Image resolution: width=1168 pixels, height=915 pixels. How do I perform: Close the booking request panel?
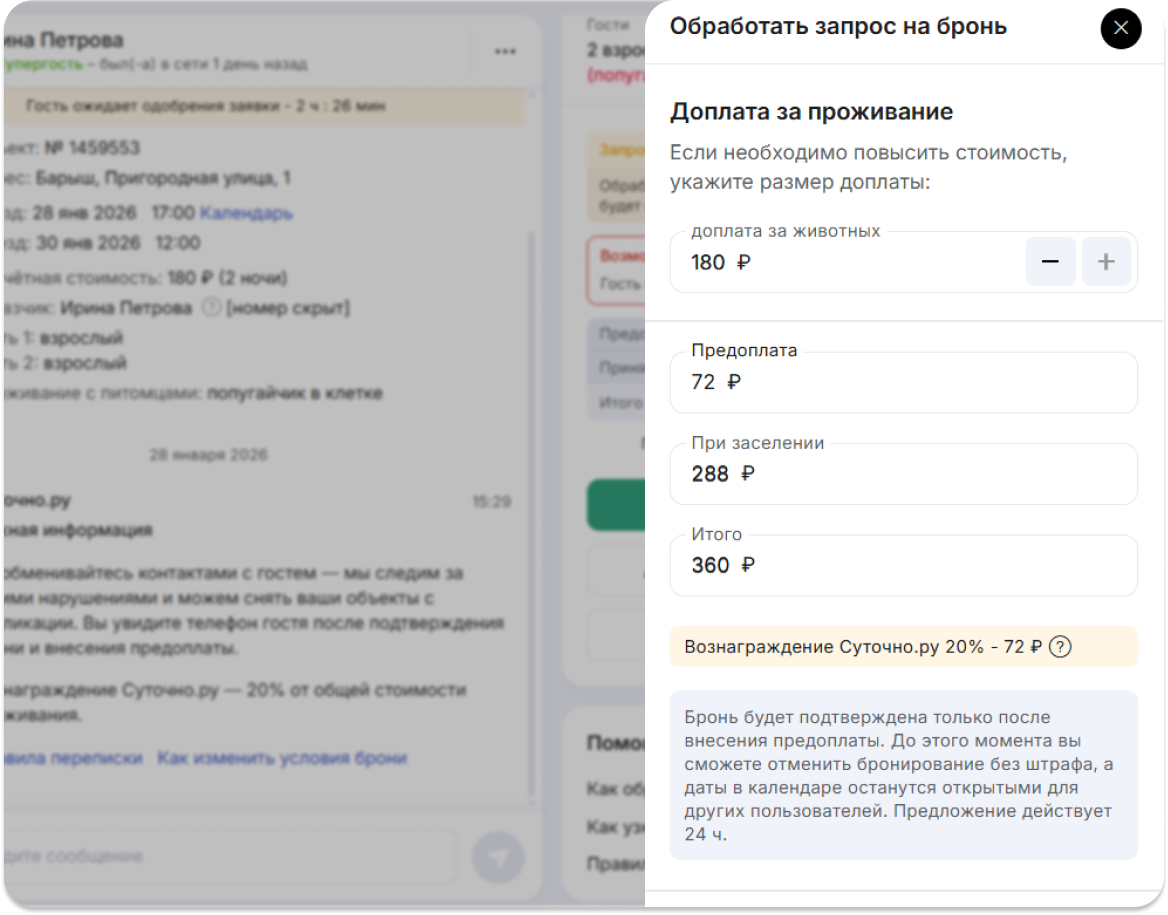coord(1120,28)
